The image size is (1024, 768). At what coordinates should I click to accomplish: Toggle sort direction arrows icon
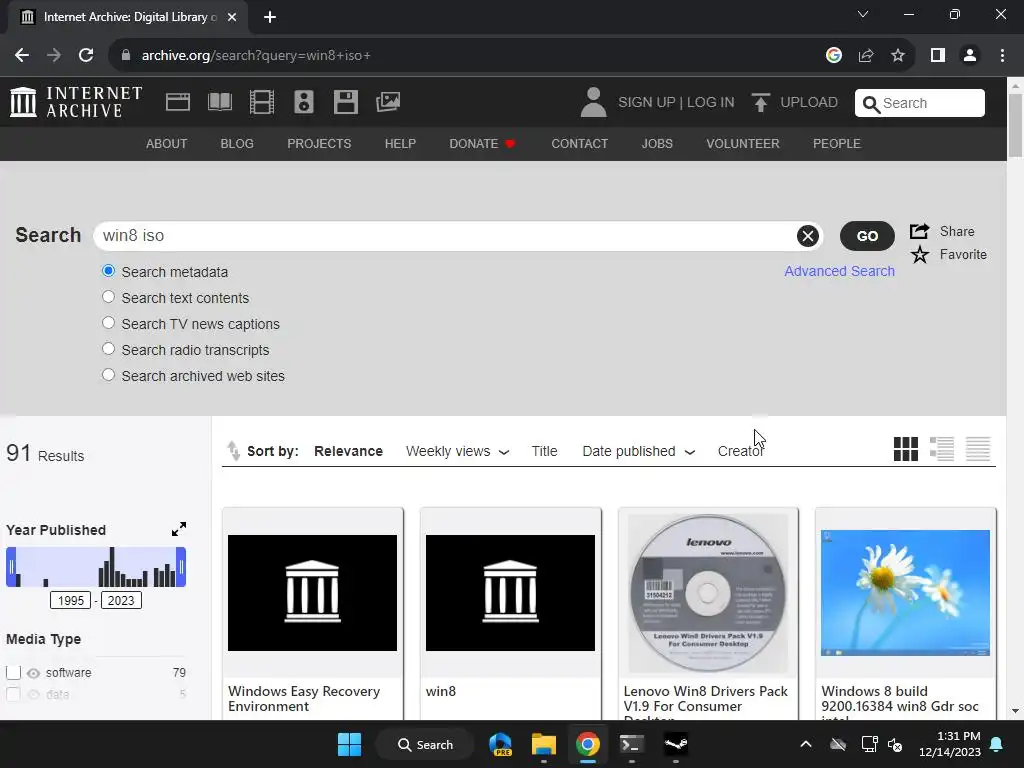[x=233, y=451]
